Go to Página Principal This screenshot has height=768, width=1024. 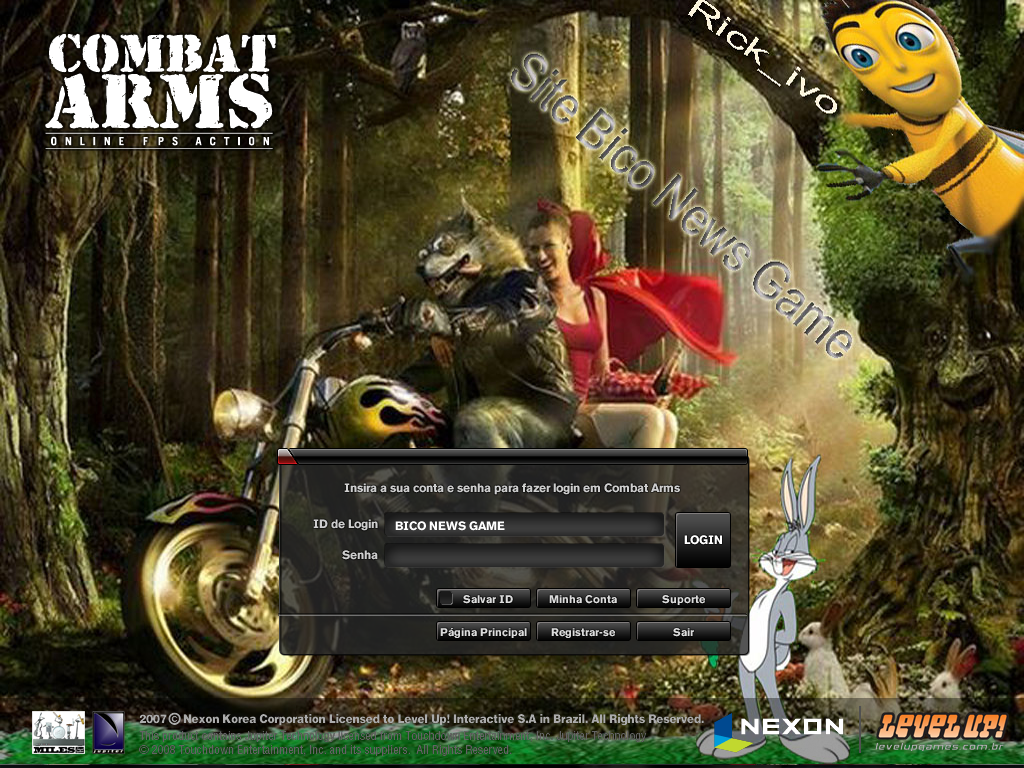(x=483, y=631)
